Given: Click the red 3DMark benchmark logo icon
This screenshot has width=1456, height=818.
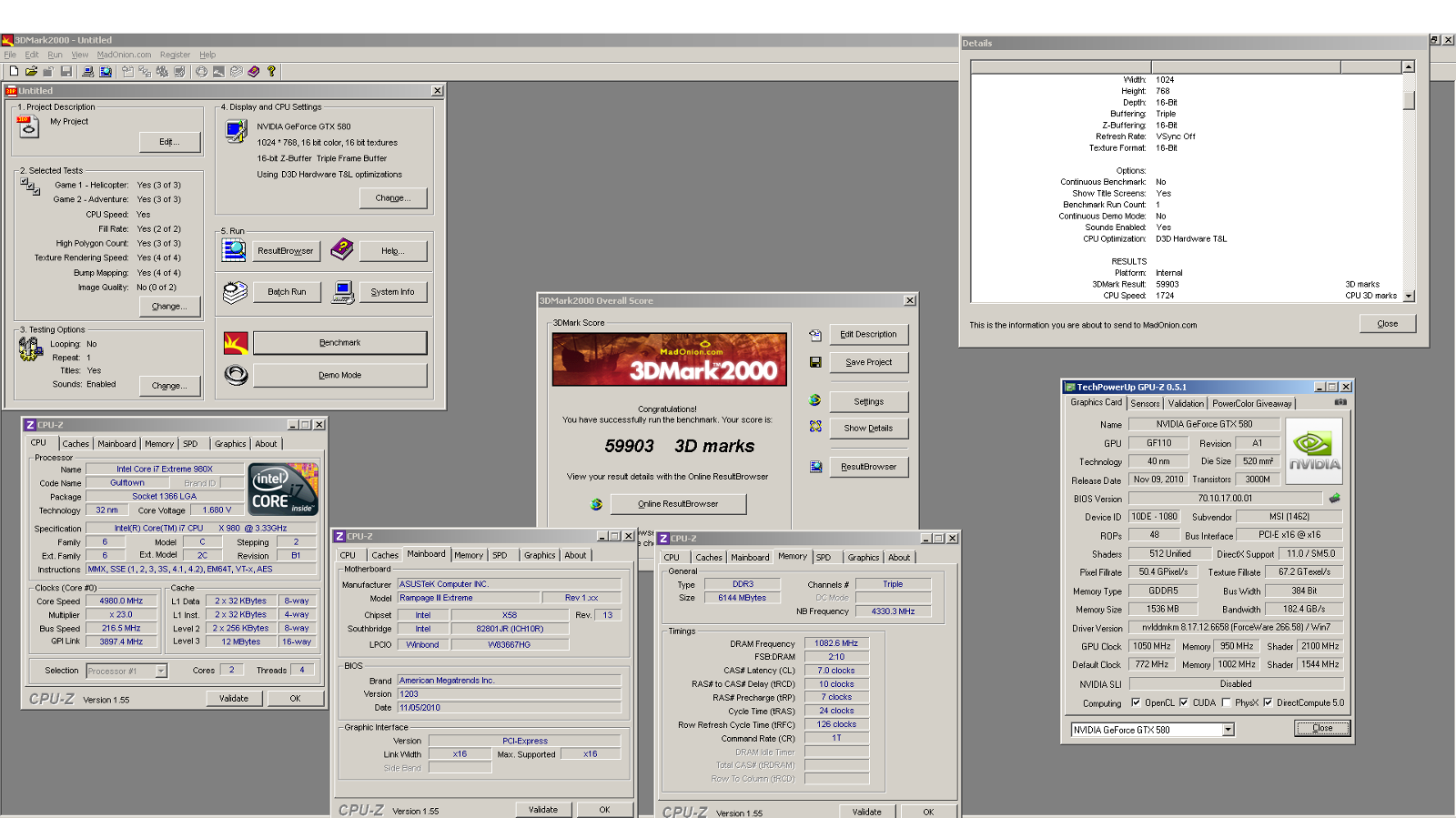Looking at the screenshot, I should tap(236, 343).
